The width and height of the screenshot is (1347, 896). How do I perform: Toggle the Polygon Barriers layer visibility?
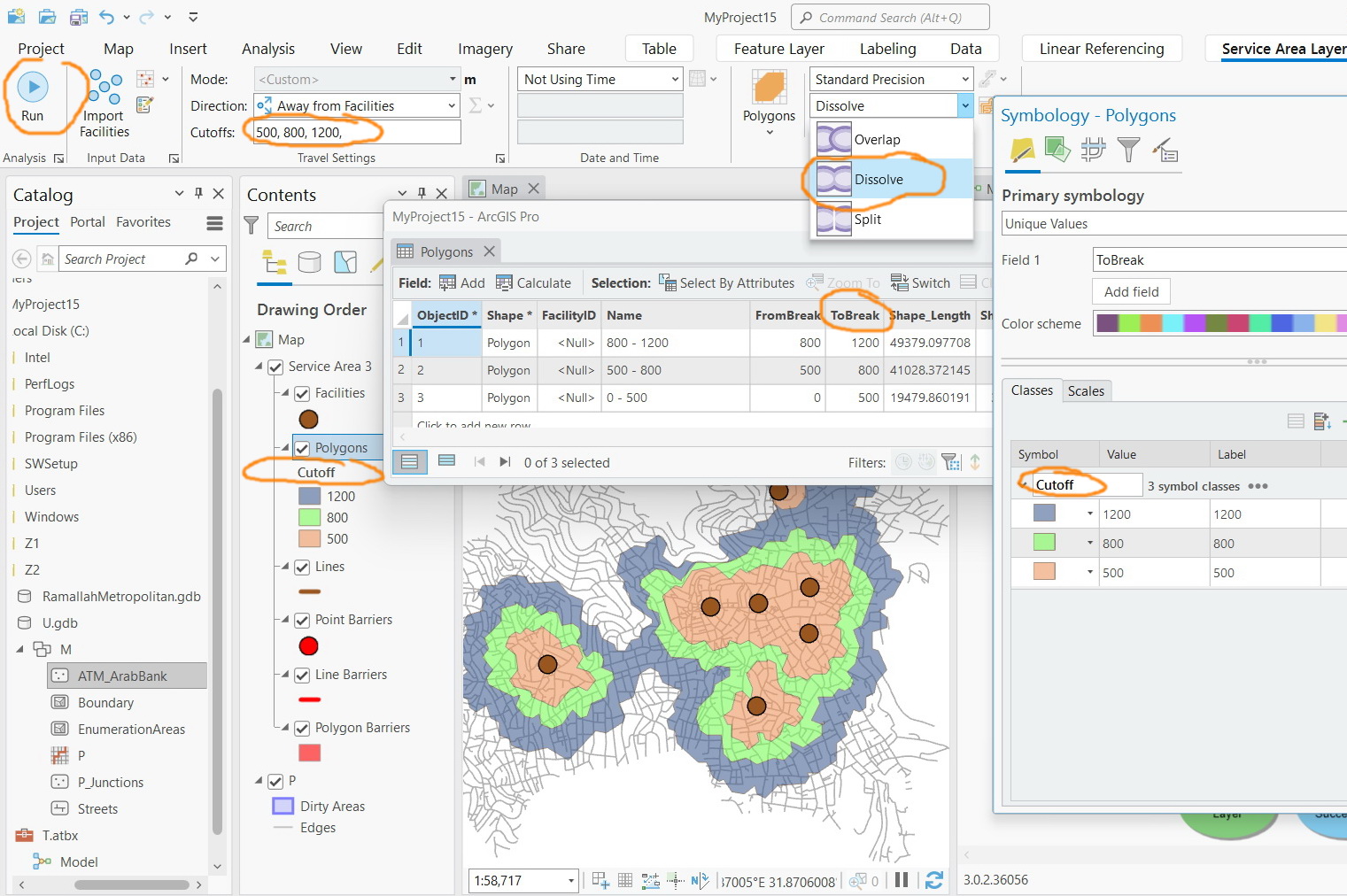tap(304, 728)
